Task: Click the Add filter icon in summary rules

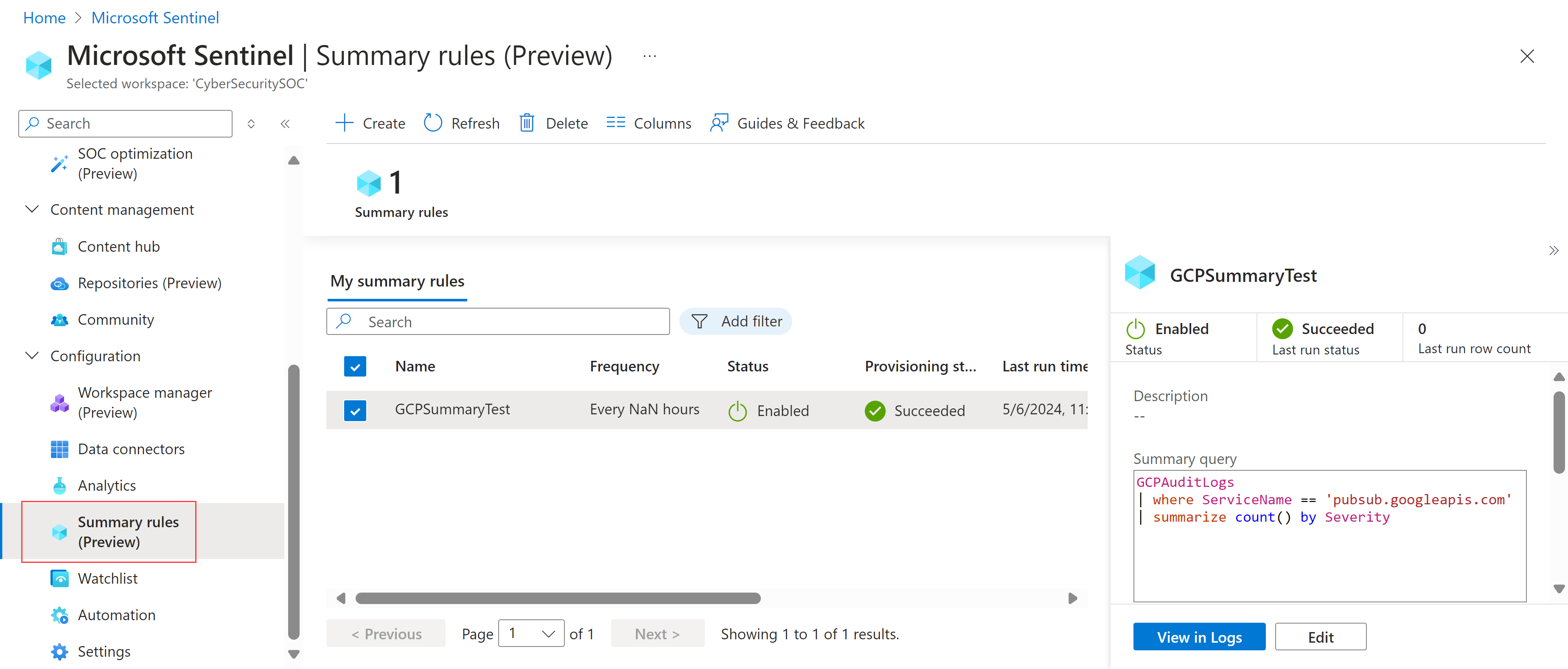Action: 700,321
